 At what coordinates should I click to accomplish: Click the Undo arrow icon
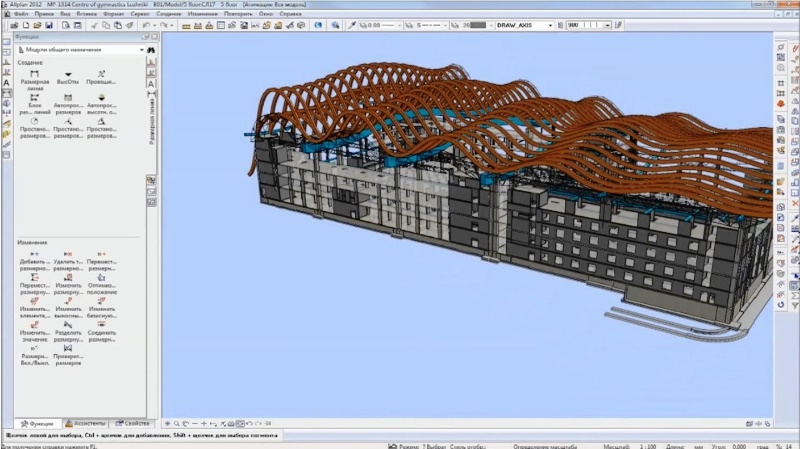(146, 25)
